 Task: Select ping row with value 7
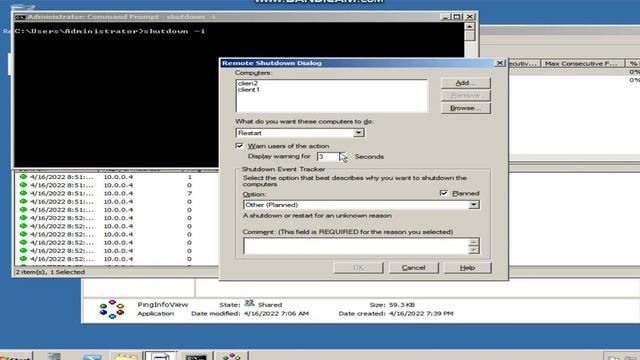(x=116, y=193)
